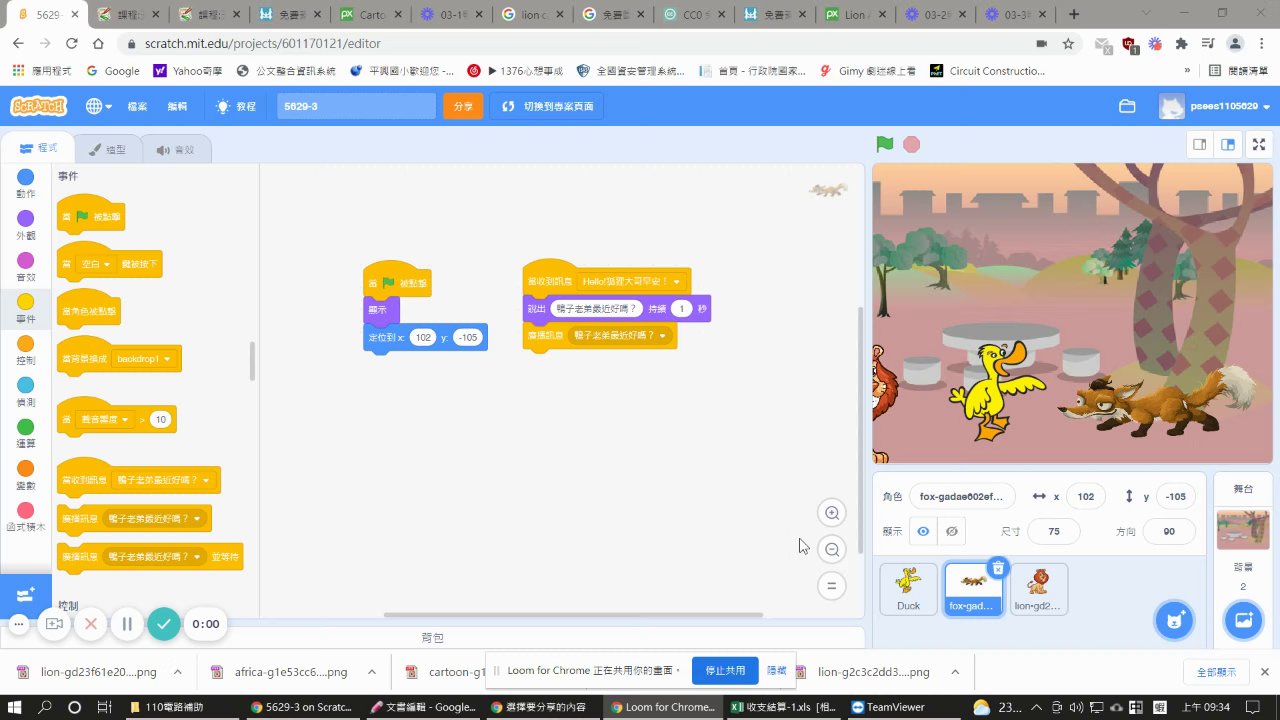Open 聲音響度 dropdown in palette block
The height and width of the screenshot is (720, 1280).
[x=106, y=420]
